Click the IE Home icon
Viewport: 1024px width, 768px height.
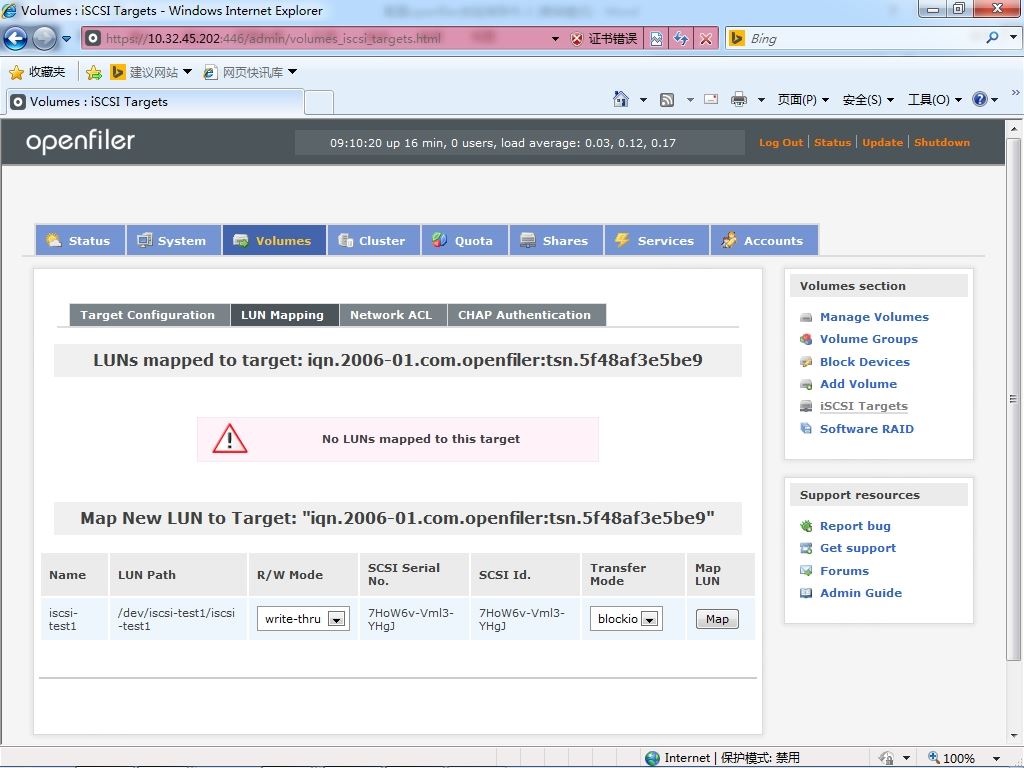(621, 99)
